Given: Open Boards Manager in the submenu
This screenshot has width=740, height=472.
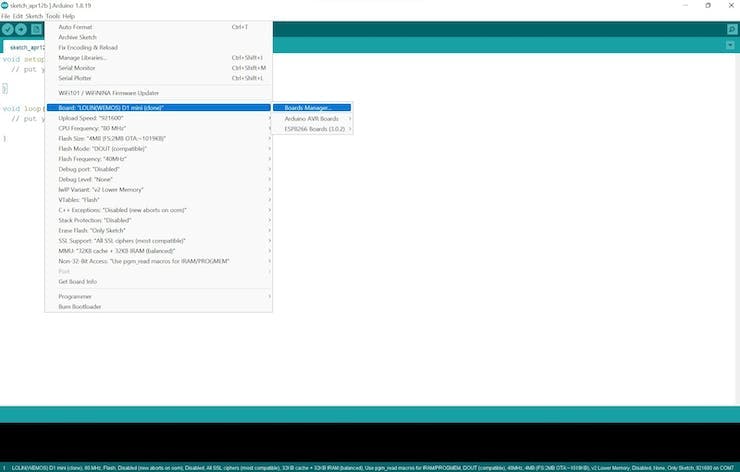Looking at the screenshot, I should click(312, 108).
